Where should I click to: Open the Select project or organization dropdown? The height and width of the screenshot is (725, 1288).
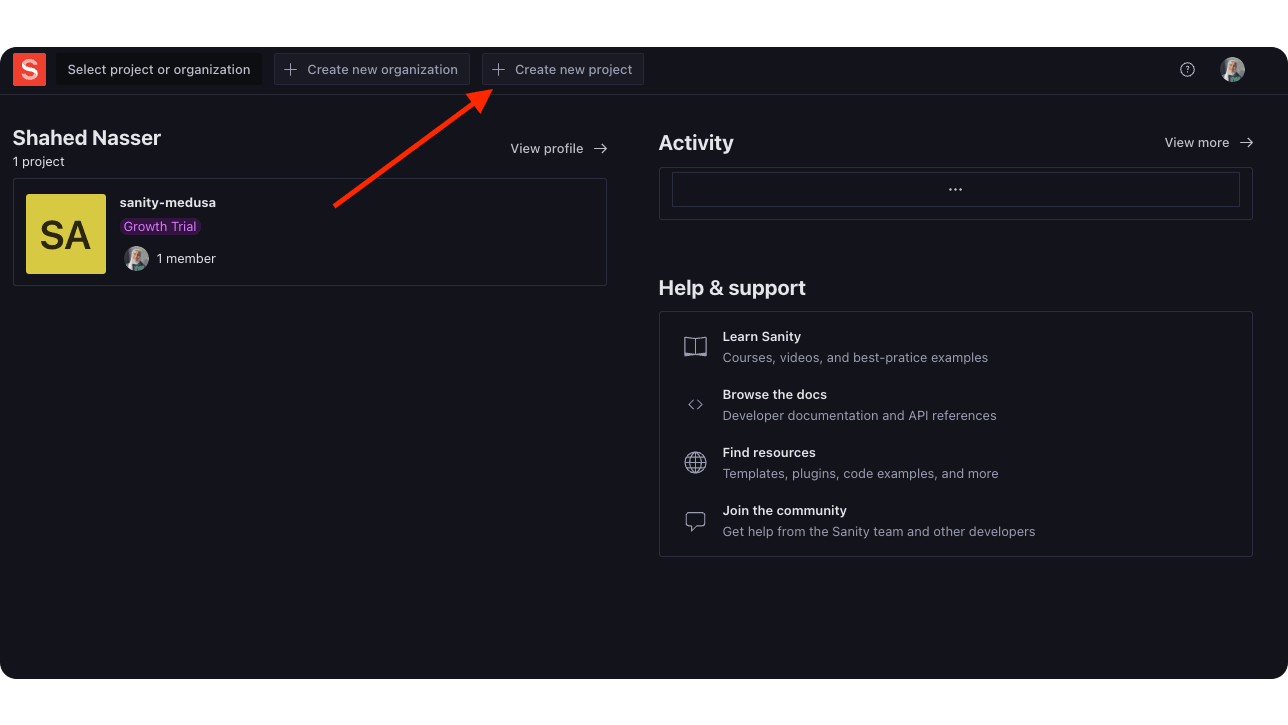click(158, 69)
